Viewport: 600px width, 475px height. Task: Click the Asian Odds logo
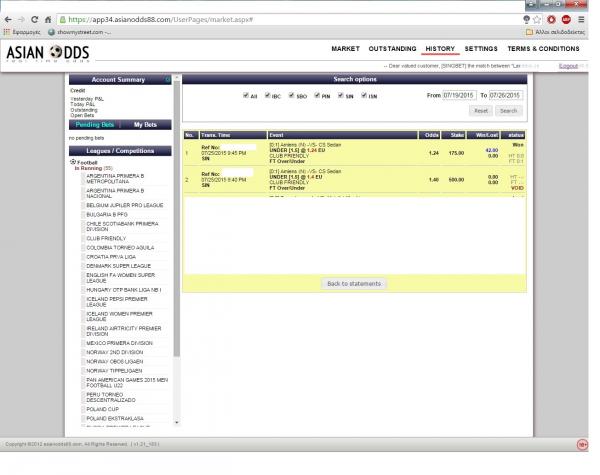[46, 52]
